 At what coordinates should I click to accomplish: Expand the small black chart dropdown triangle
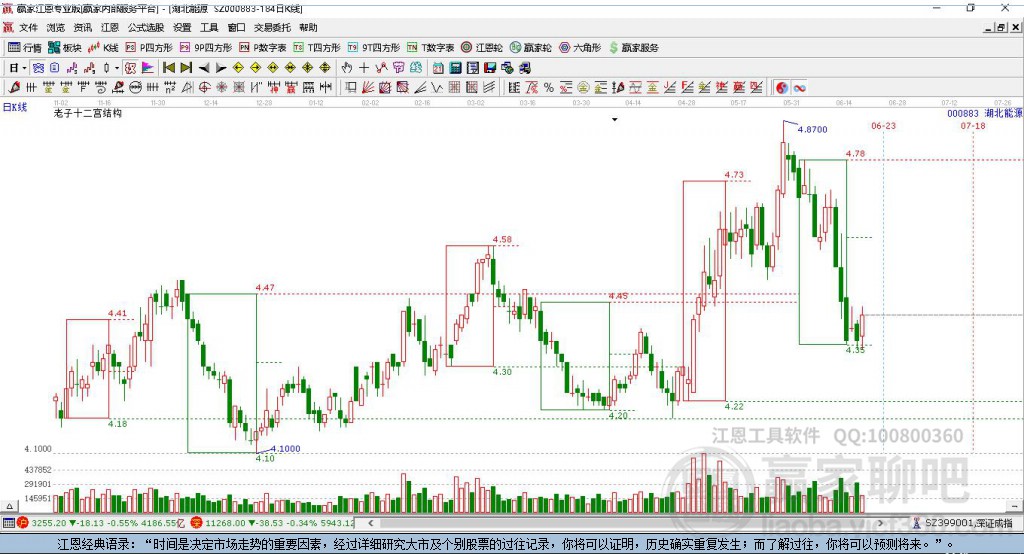615,120
